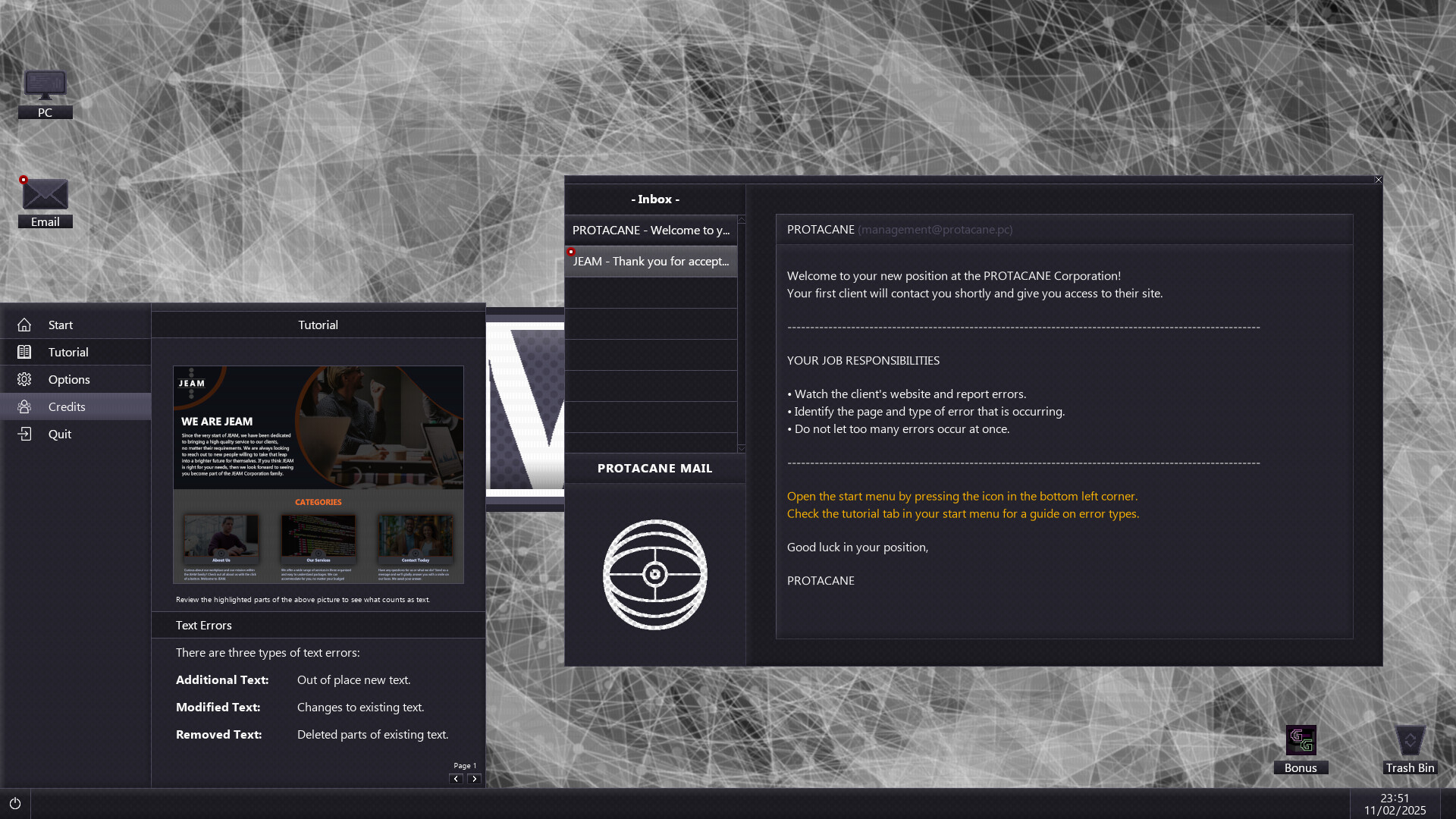Close the email window
This screenshot has width=1456, height=819.
(x=1378, y=180)
